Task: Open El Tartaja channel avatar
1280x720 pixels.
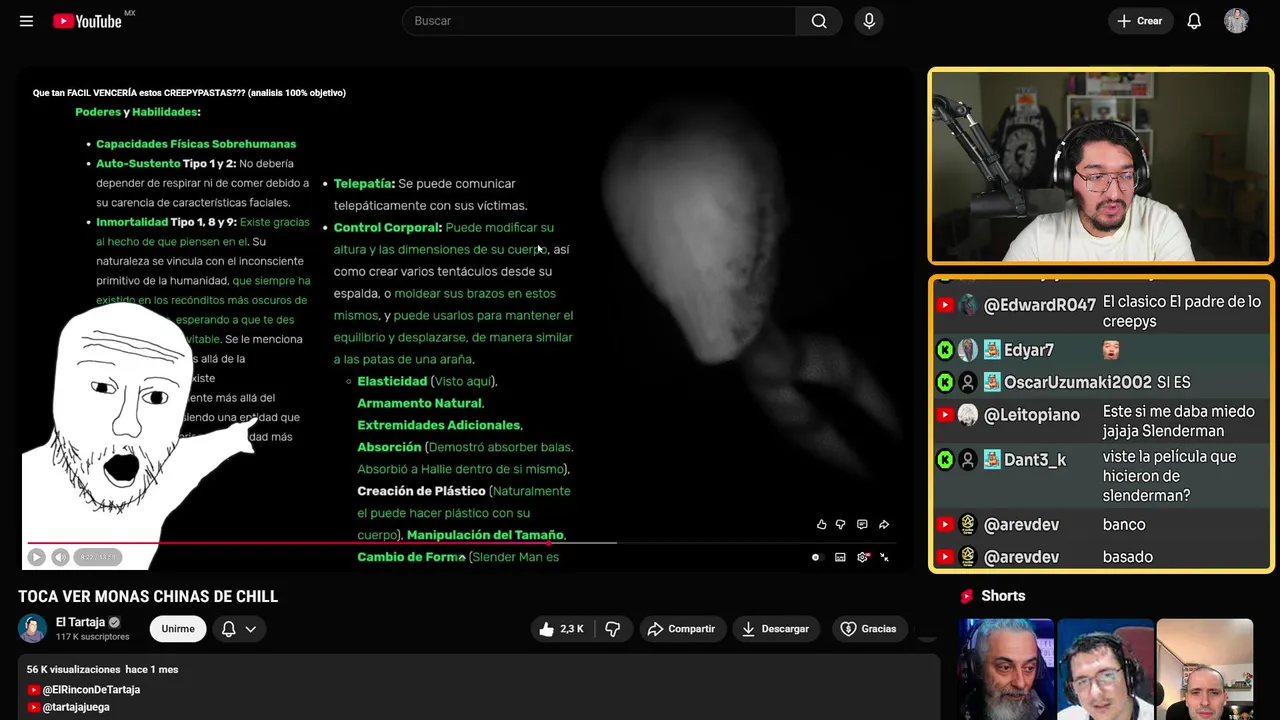Action: tap(32, 628)
